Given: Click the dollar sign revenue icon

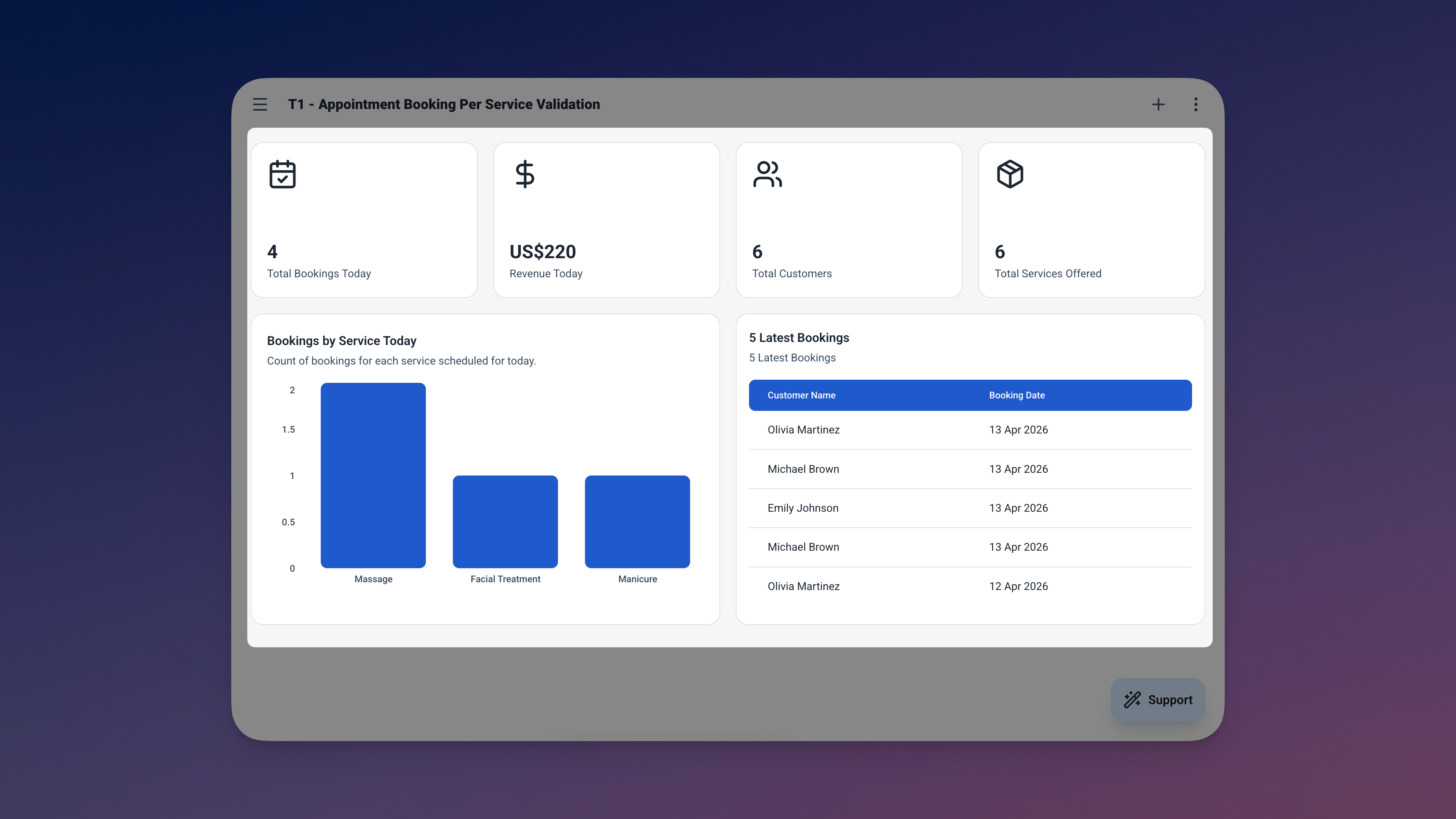Looking at the screenshot, I should point(524,174).
